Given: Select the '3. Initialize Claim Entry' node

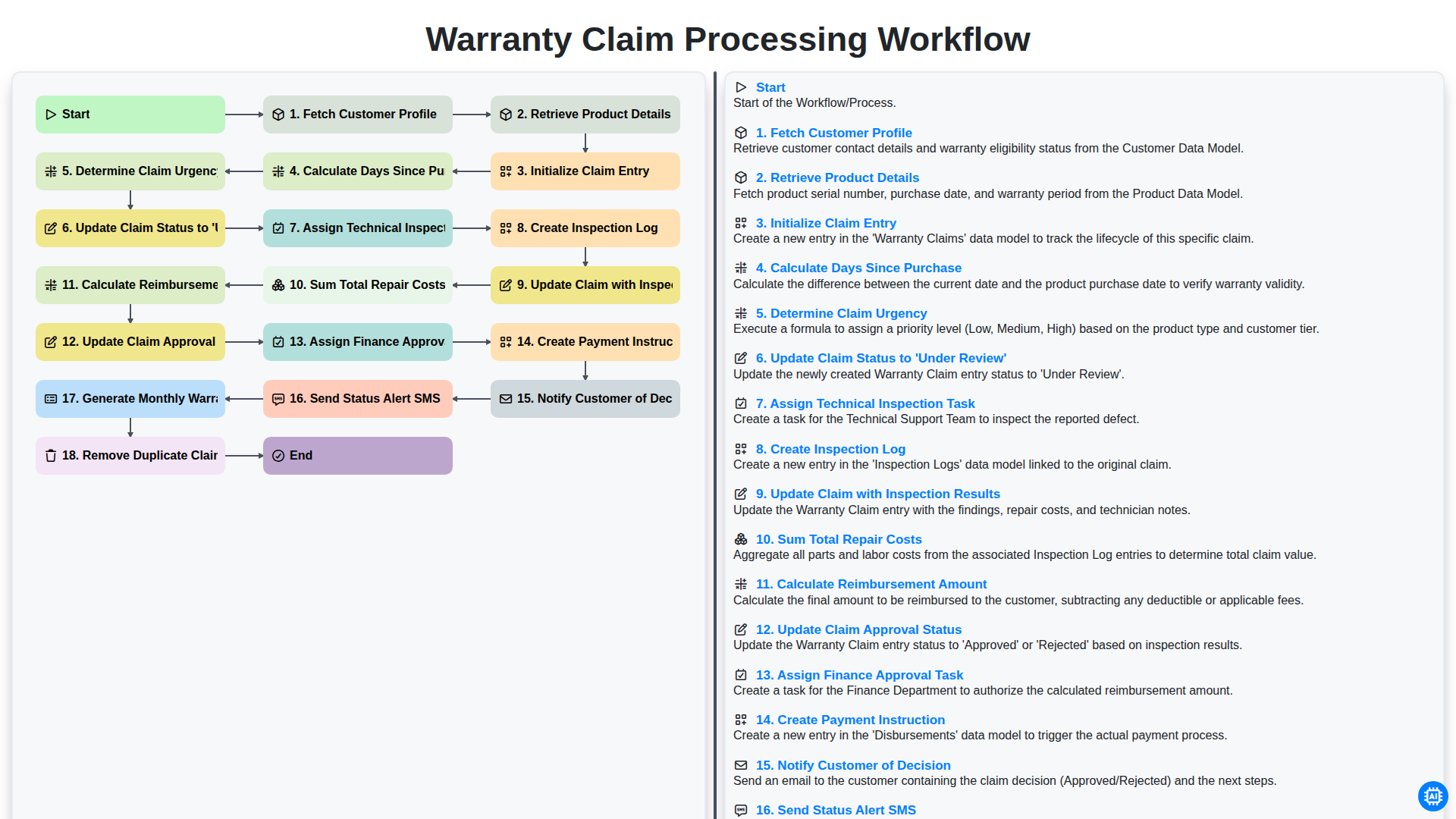Looking at the screenshot, I should pos(585,171).
